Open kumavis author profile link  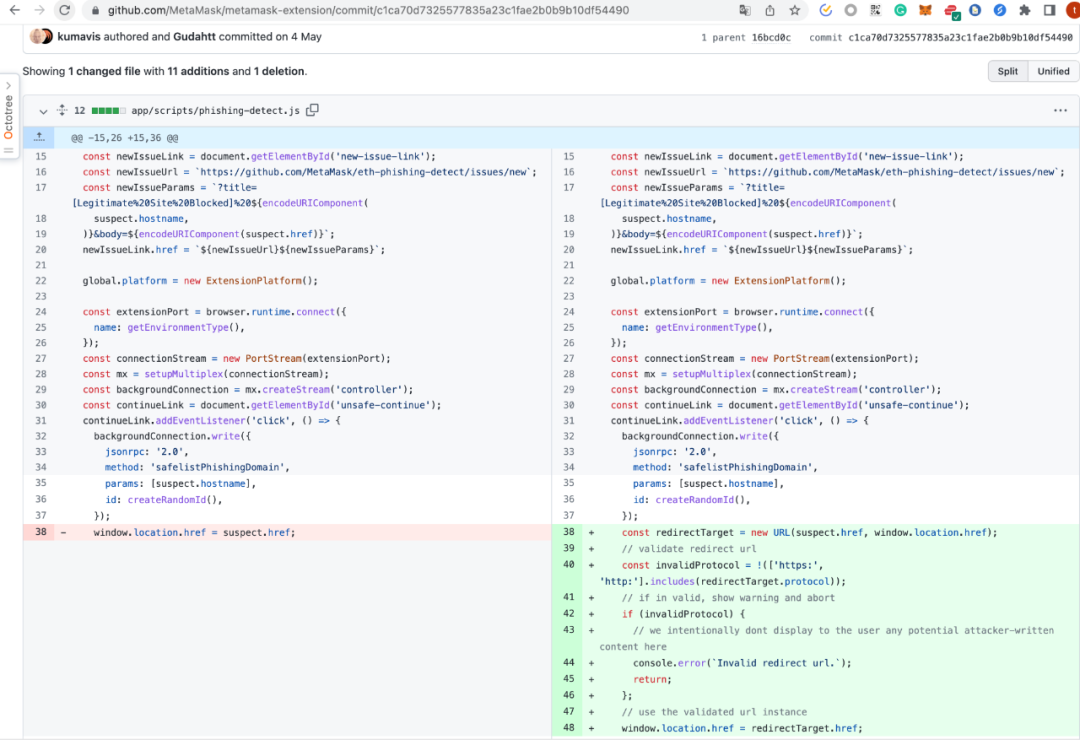click(79, 37)
